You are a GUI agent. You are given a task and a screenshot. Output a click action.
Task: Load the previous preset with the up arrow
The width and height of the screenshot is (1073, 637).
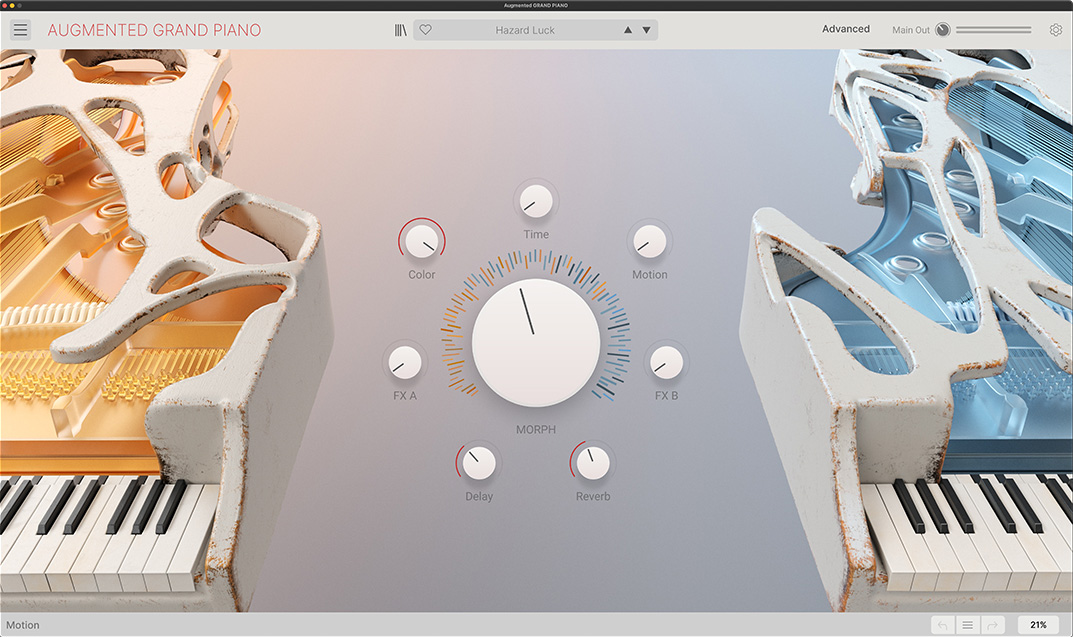click(628, 30)
